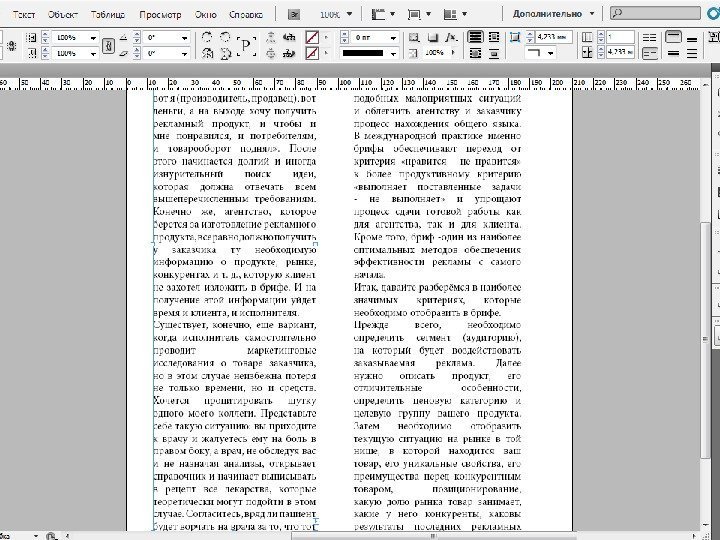Flip the selected object vertically

click(225, 54)
